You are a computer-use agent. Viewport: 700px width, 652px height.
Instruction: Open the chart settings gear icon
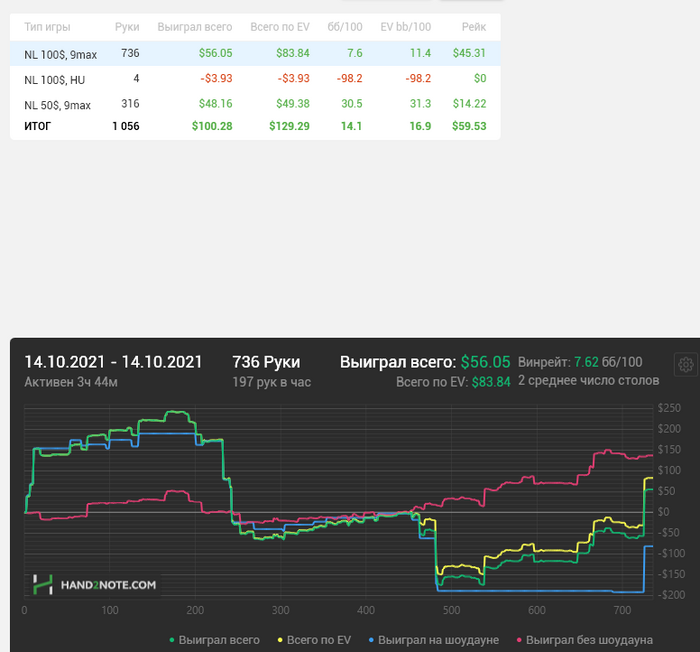(686, 364)
